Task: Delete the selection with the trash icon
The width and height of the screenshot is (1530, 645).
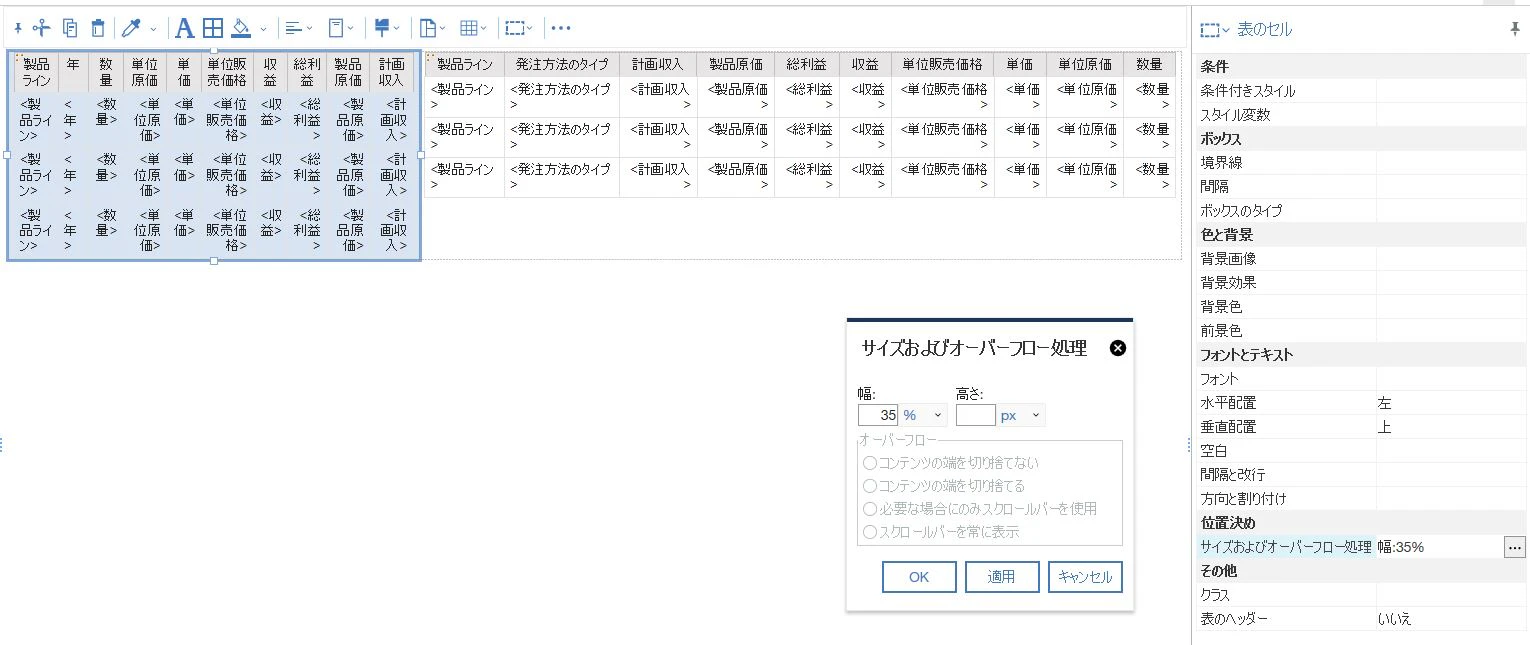Action: pyautogui.click(x=98, y=28)
